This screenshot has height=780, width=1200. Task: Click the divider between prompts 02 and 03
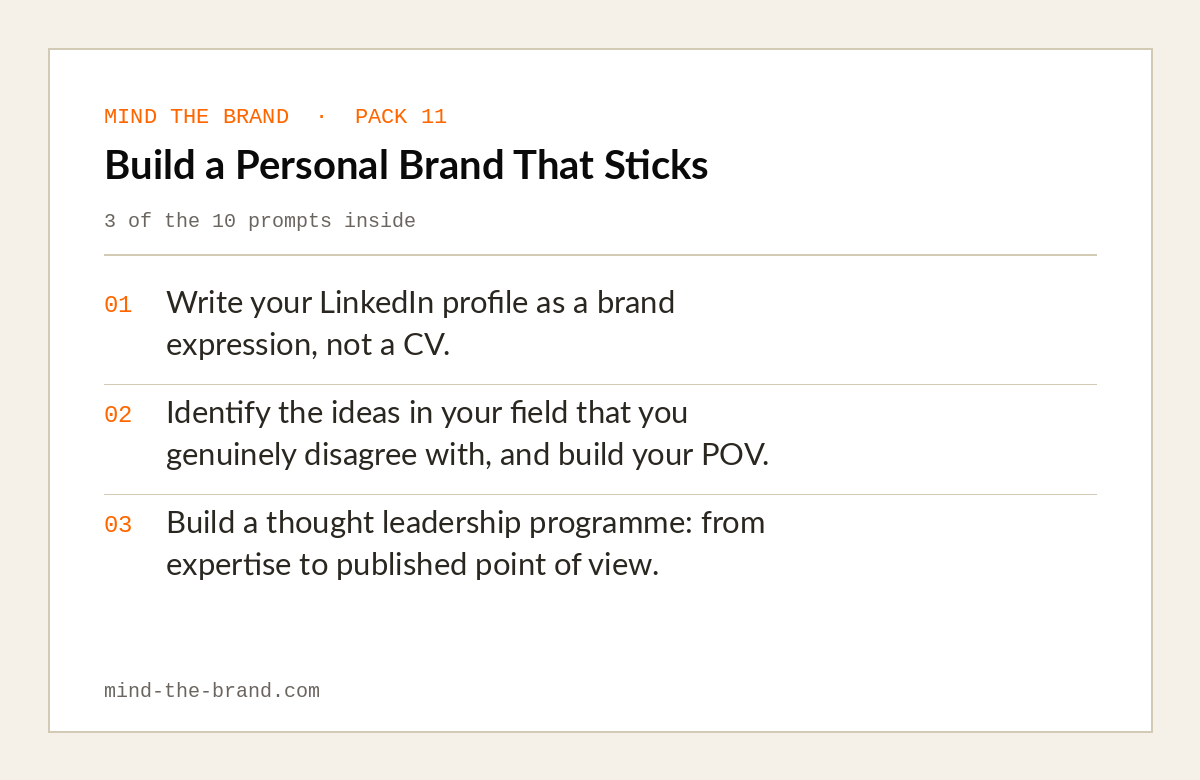(600, 494)
